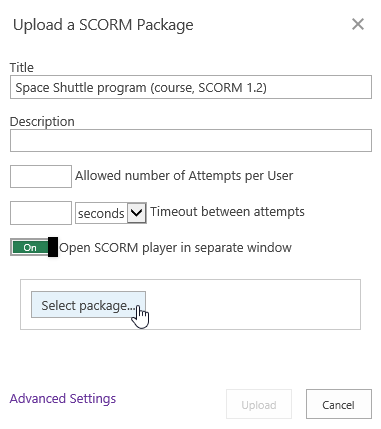This screenshot has height=429, width=381.
Task: Click the Select package... button
Action: [88, 305]
